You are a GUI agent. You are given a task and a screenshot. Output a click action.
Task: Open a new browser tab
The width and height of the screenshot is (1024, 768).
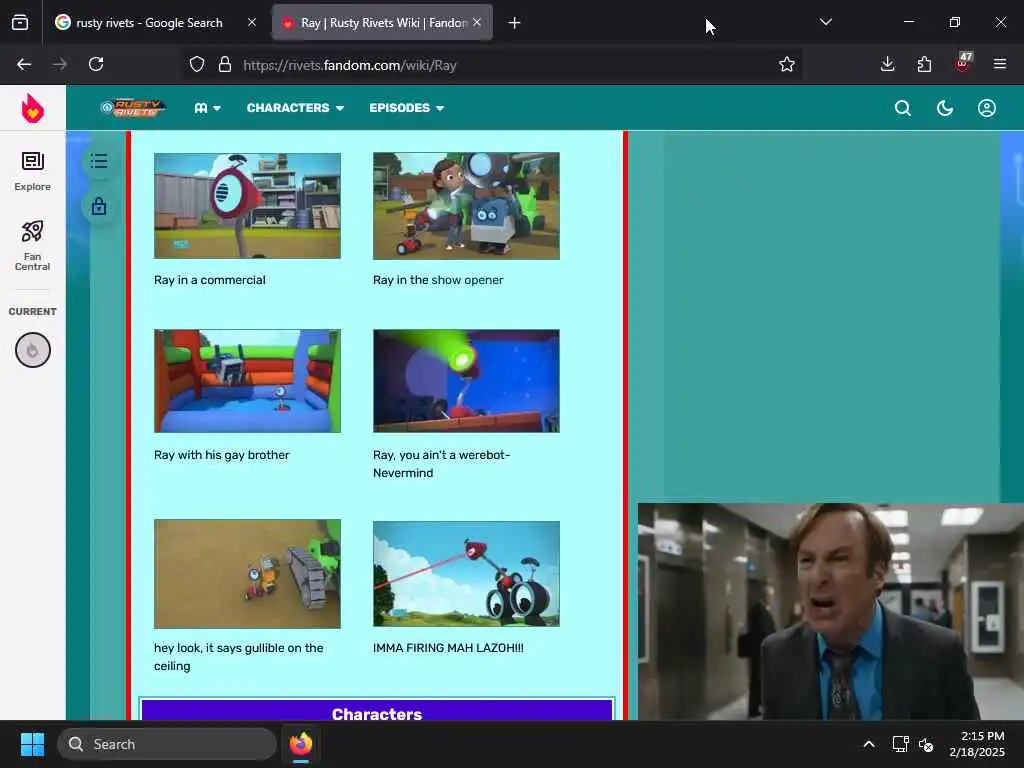click(x=514, y=23)
